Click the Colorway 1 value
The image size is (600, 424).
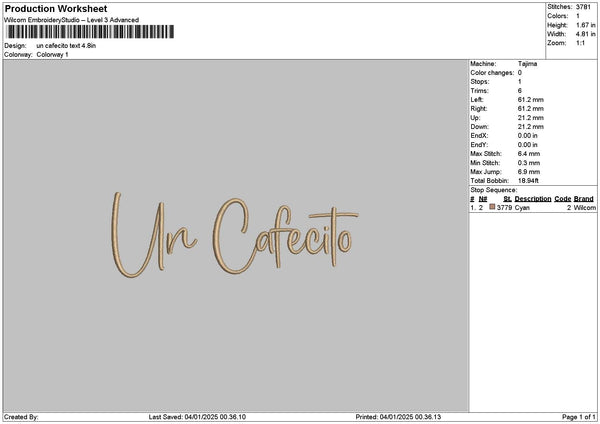pos(52,54)
